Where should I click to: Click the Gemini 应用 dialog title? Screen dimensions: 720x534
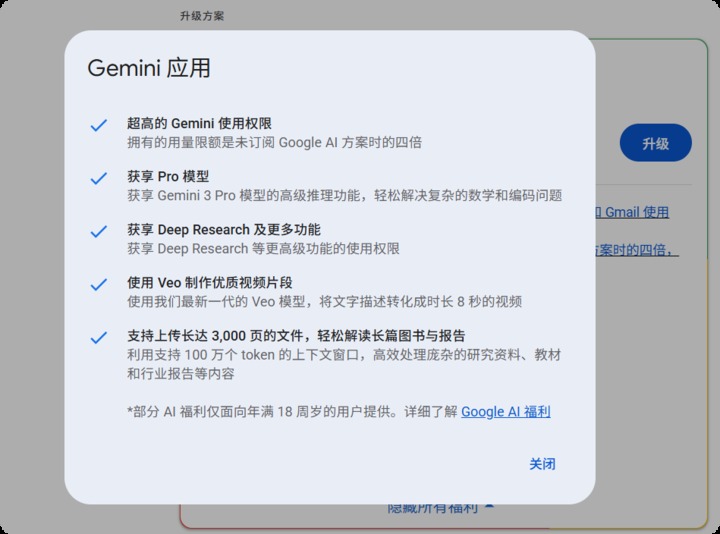(x=149, y=68)
